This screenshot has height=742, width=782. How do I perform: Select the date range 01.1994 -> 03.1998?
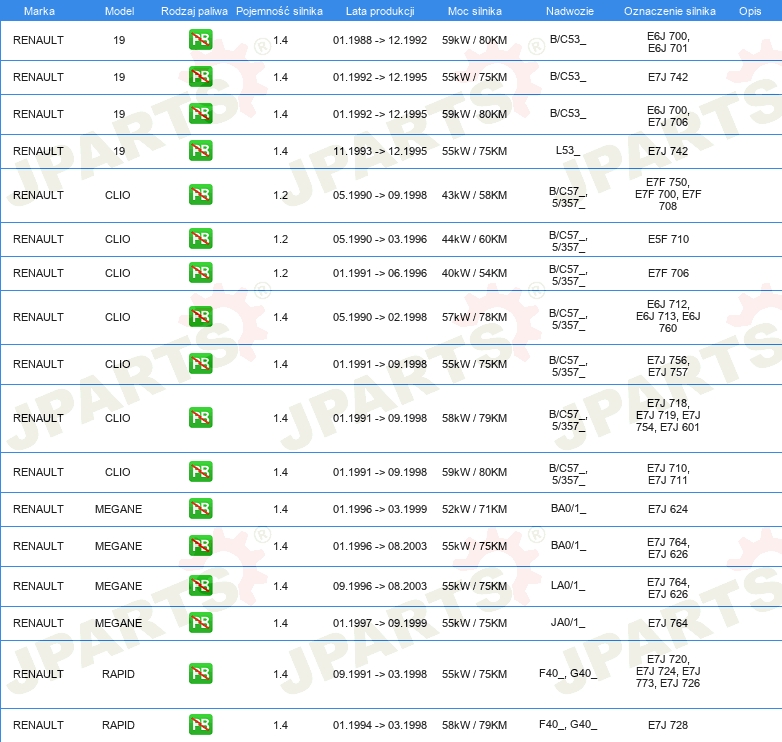point(380,725)
